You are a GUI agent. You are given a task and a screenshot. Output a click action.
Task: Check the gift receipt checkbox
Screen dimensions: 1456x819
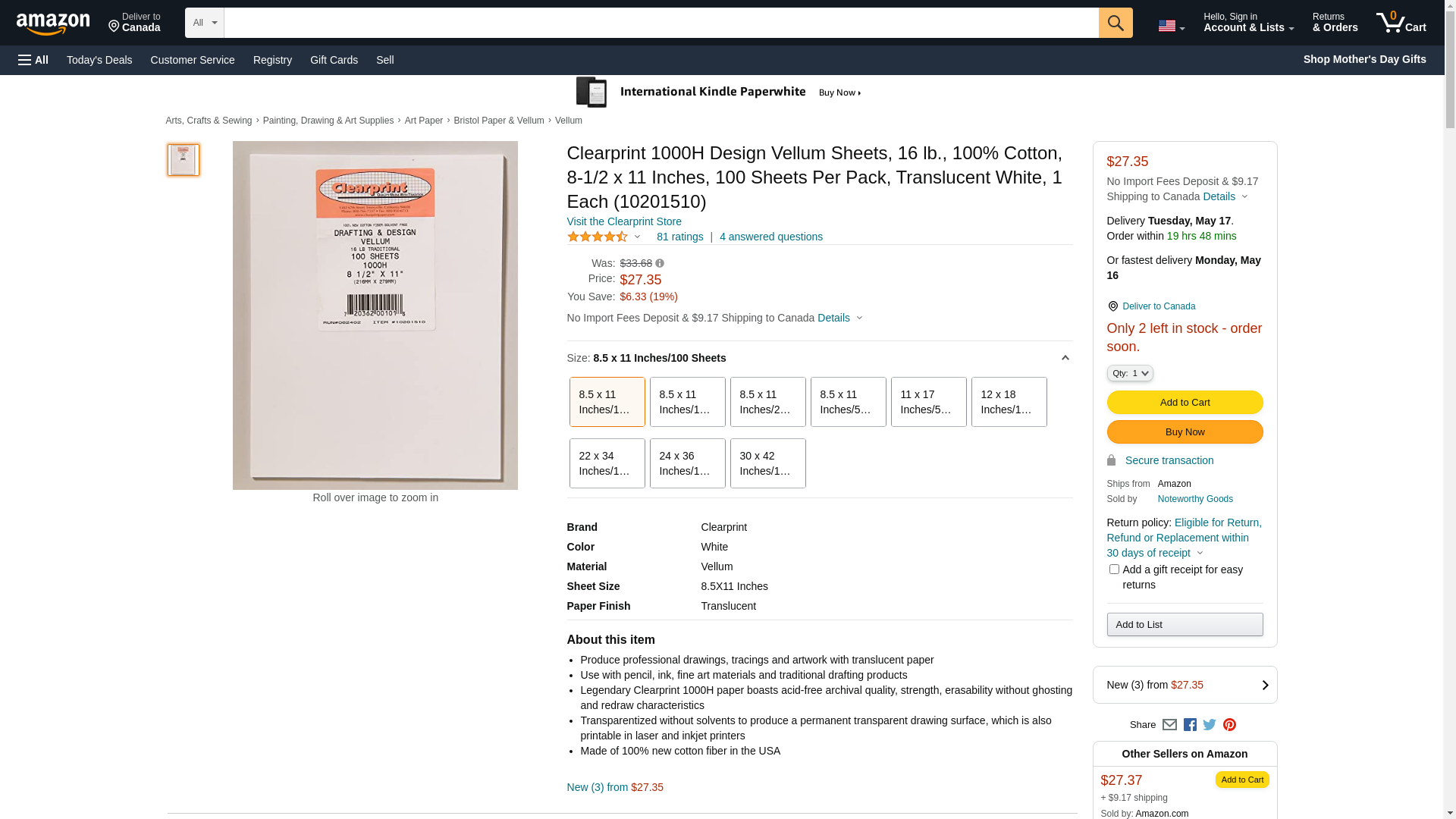(1114, 569)
